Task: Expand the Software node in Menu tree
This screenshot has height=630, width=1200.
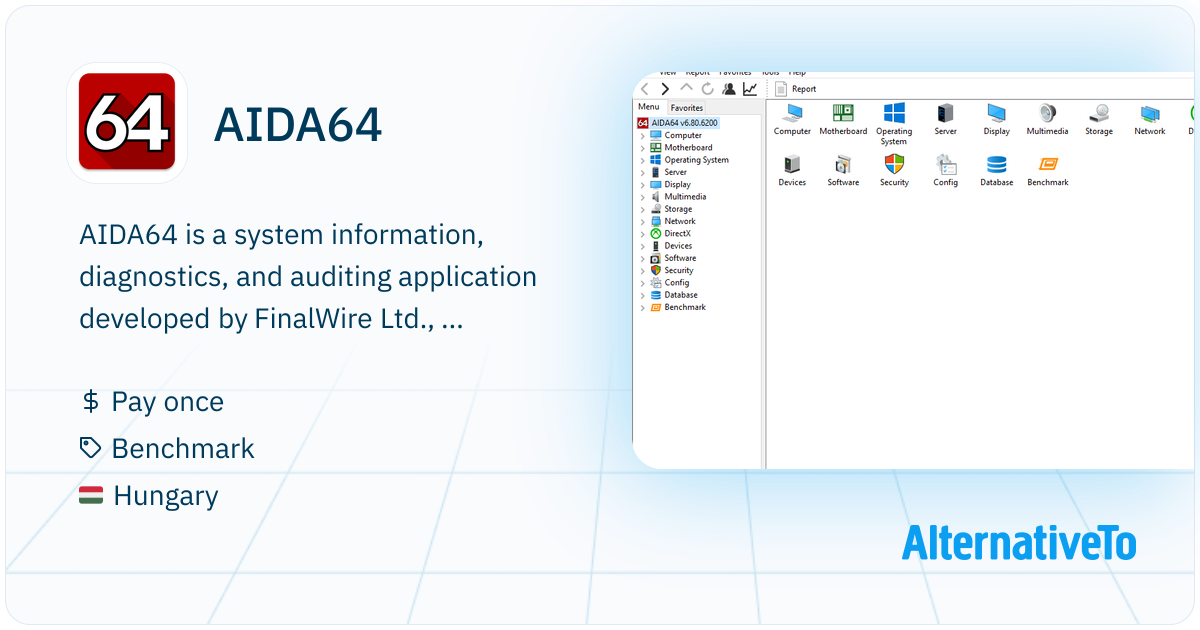Action: click(x=643, y=258)
